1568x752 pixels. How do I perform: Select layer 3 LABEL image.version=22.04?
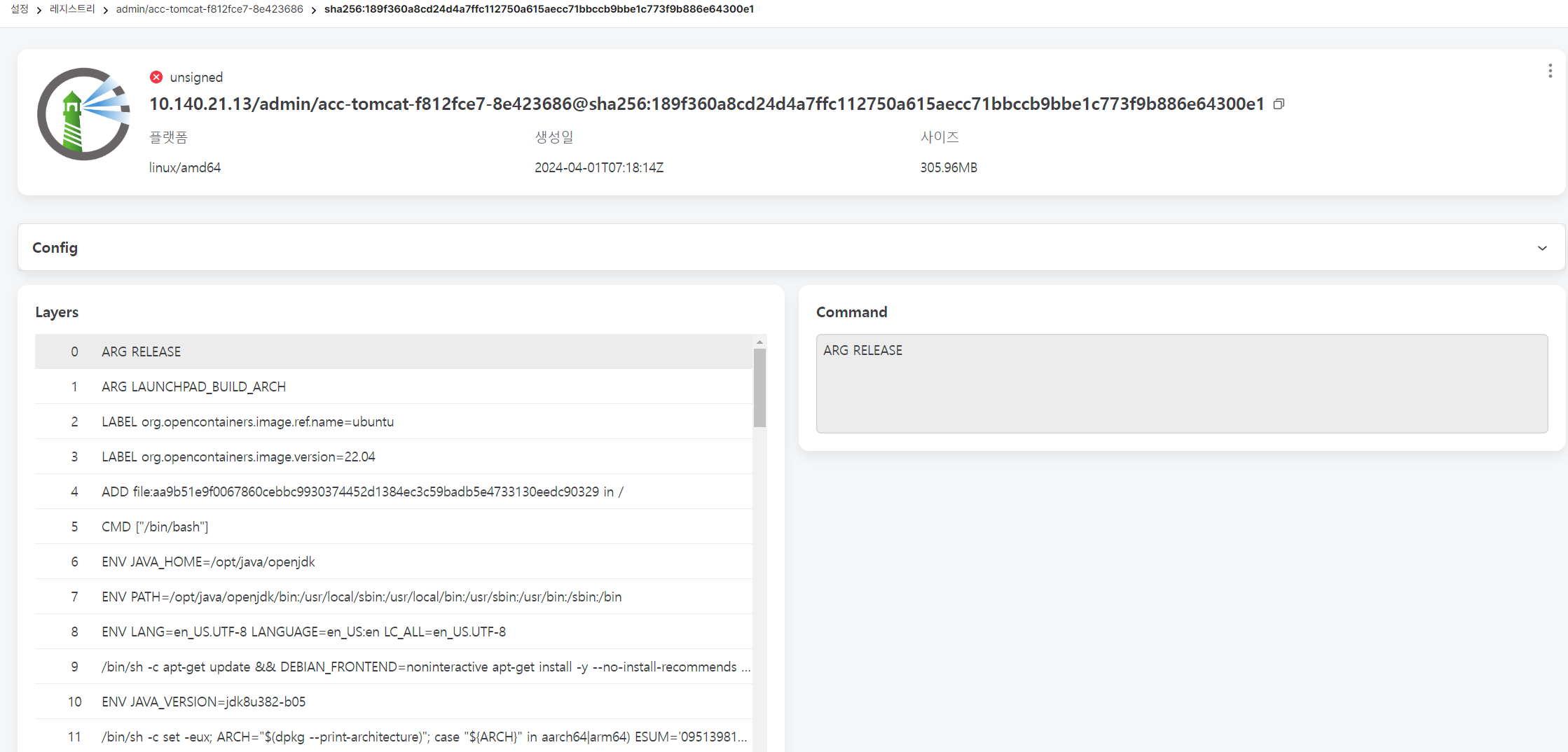point(394,457)
